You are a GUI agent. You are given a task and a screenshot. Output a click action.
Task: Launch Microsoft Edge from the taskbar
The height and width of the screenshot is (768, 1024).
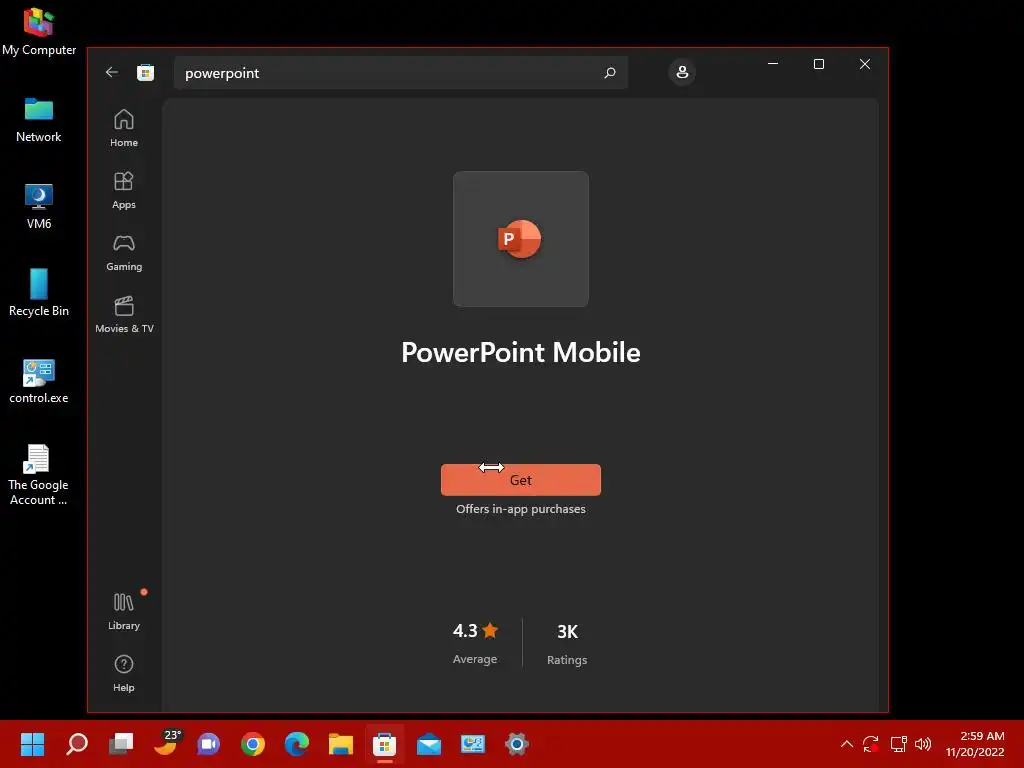point(296,744)
